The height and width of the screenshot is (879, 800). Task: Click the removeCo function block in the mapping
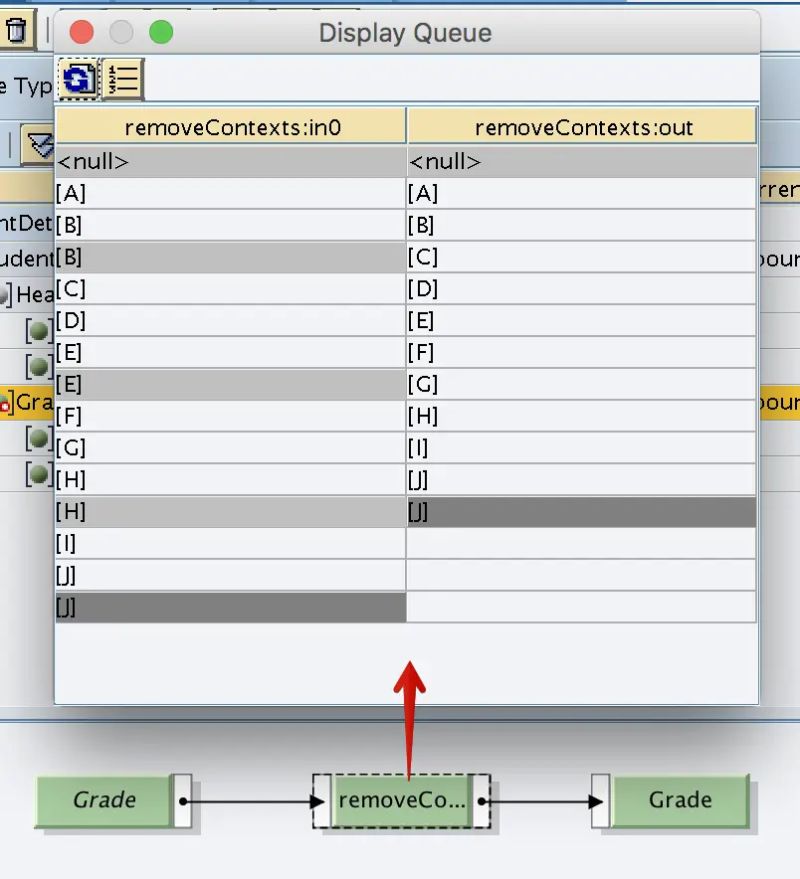(403, 800)
